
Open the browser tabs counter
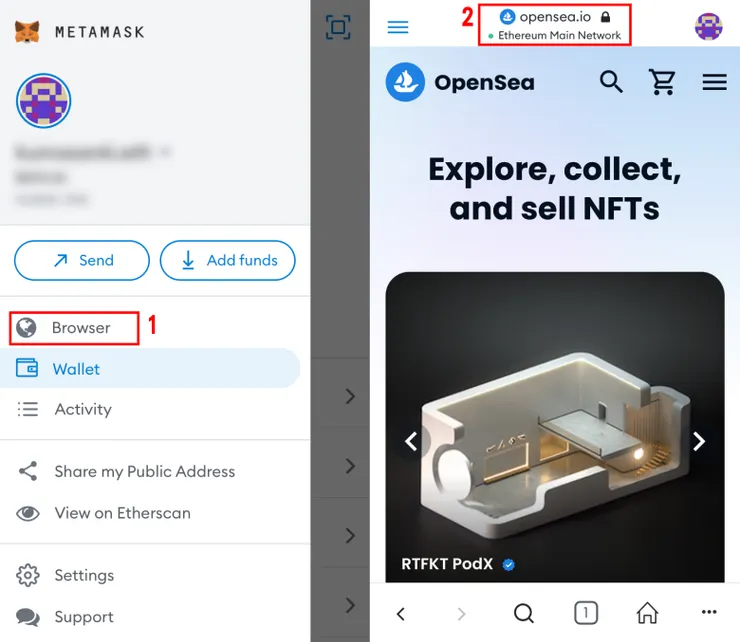click(585, 613)
